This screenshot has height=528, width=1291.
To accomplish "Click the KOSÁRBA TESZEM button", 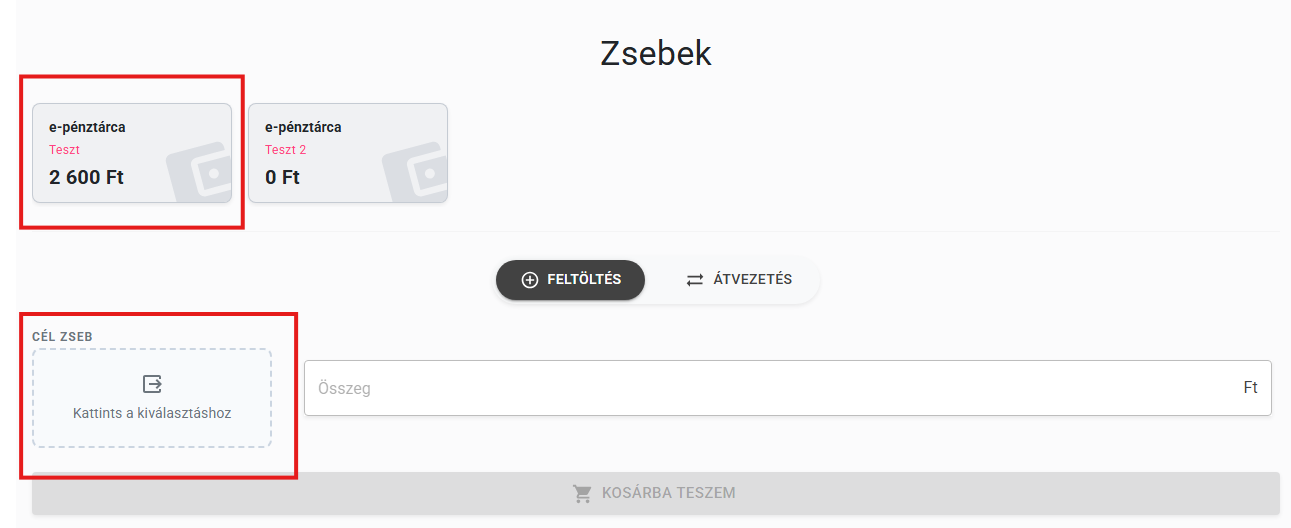I will tap(656, 494).
